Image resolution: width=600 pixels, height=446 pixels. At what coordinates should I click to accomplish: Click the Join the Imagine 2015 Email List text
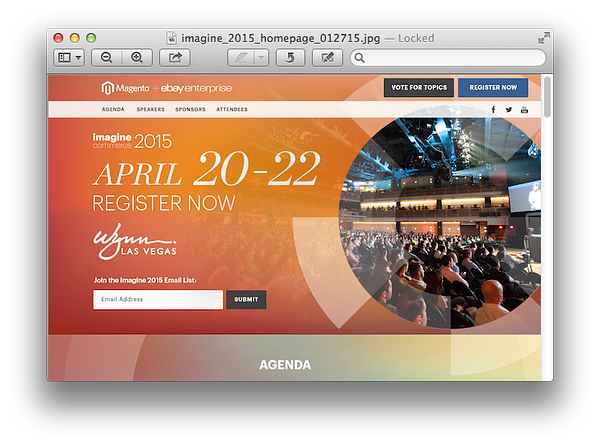[x=145, y=280]
